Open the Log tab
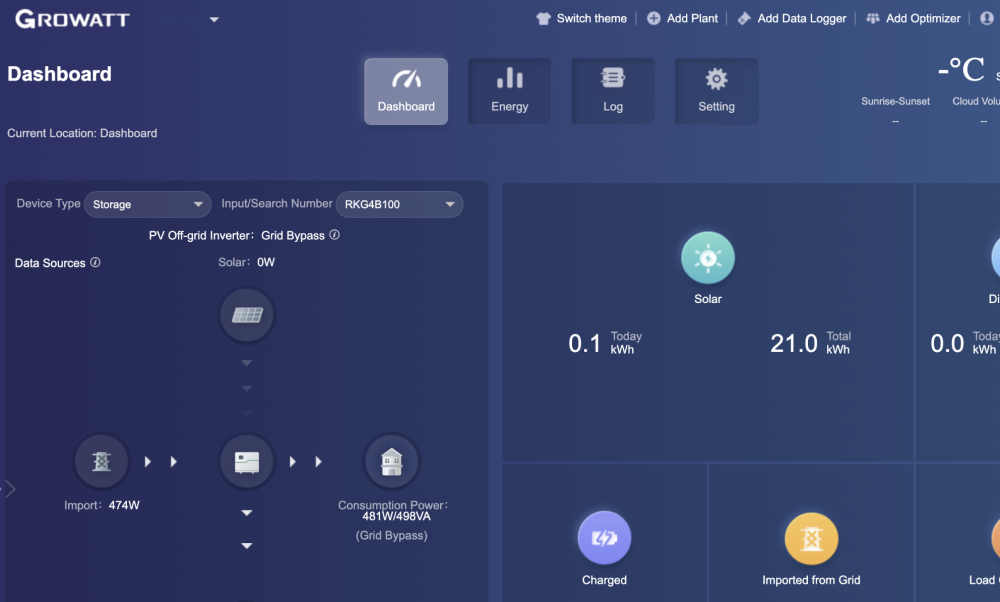 point(613,91)
